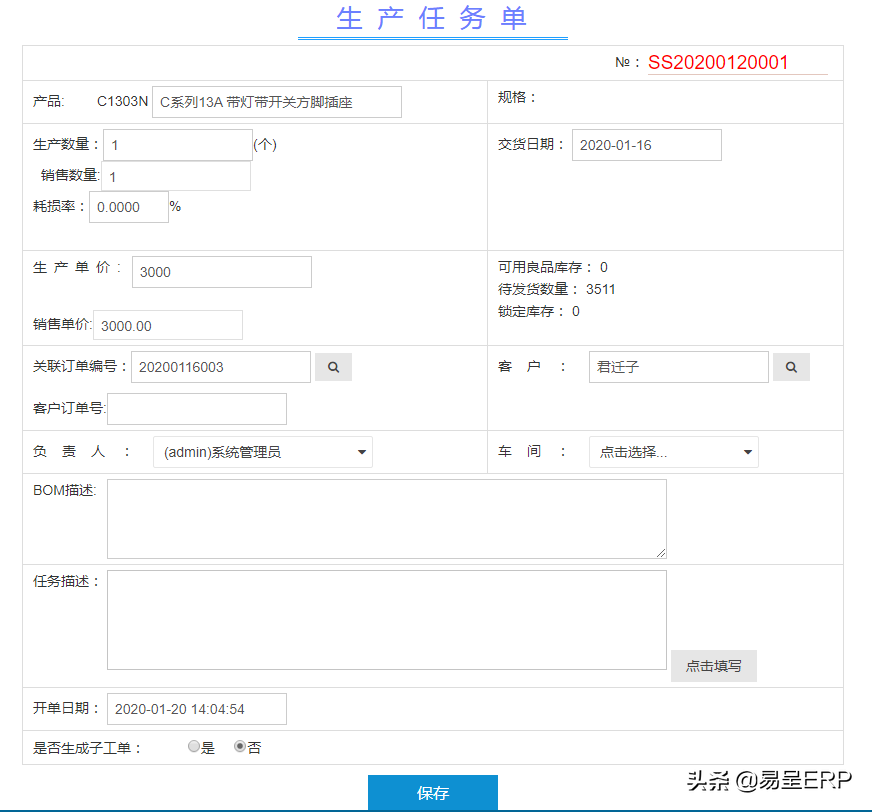Click into 任务描述 text area
Viewport: 872px width, 812px height.
coord(386,619)
